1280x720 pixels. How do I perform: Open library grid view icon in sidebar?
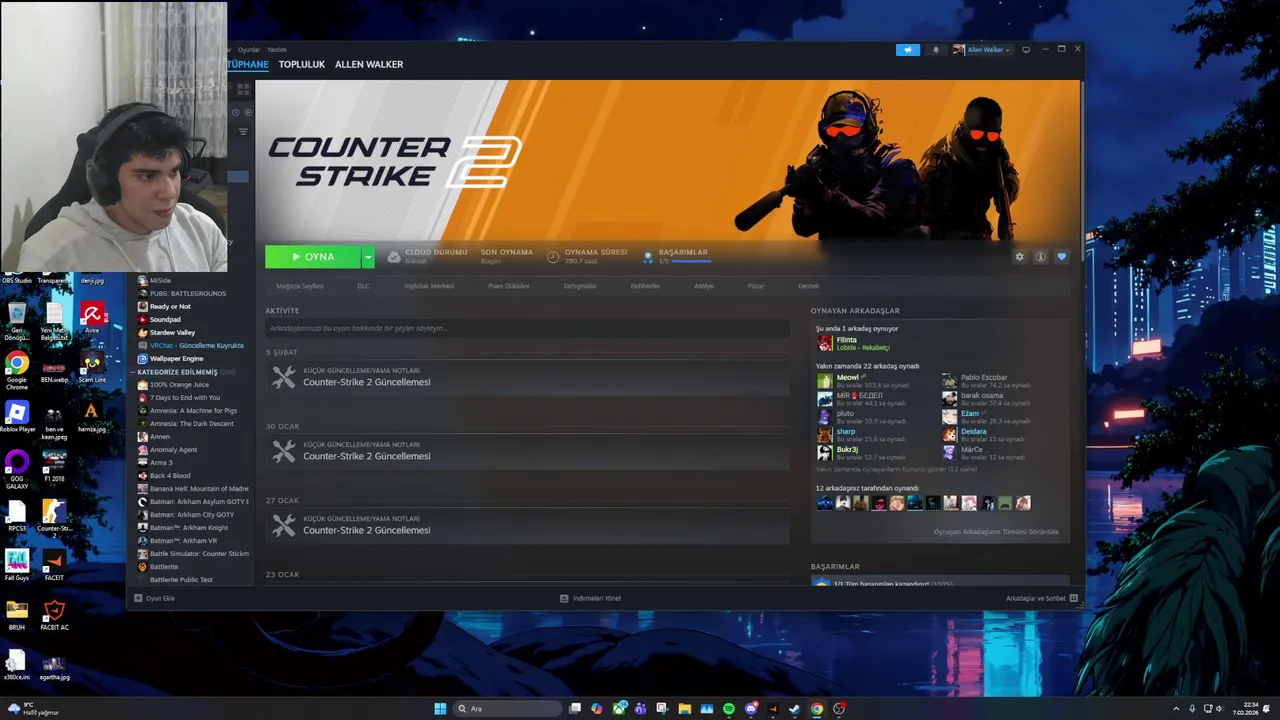click(243, 88)
